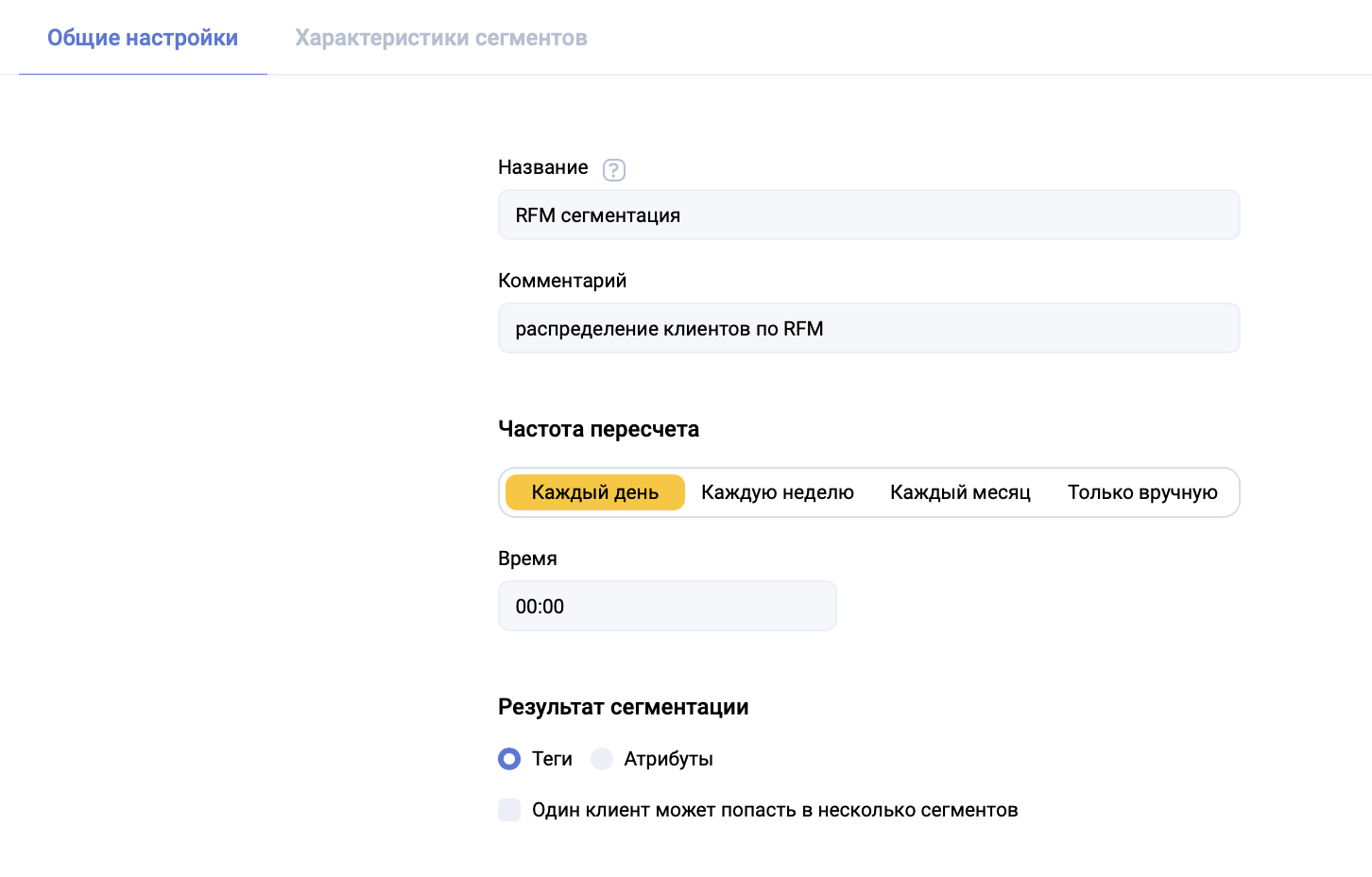Click the Время label text
This screenshot has width=1372, height=877.
tap(527, 559)
